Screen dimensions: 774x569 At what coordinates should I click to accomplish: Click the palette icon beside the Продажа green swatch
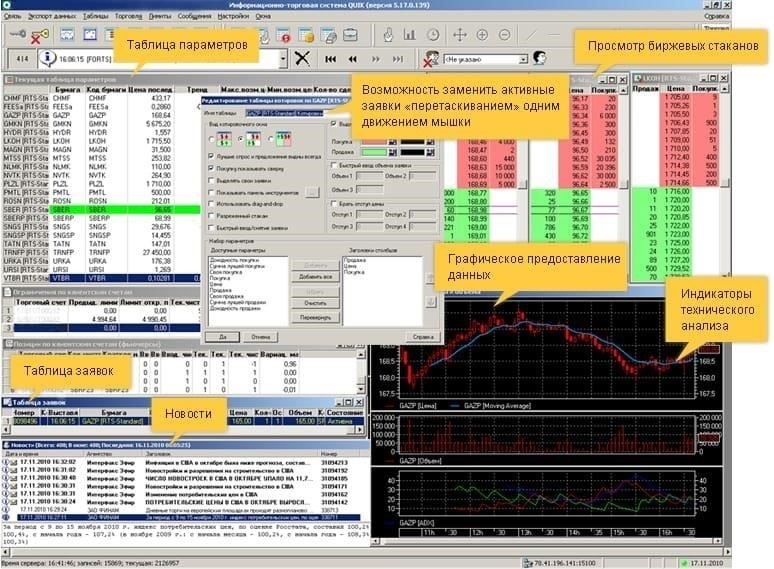pos(393,152)
